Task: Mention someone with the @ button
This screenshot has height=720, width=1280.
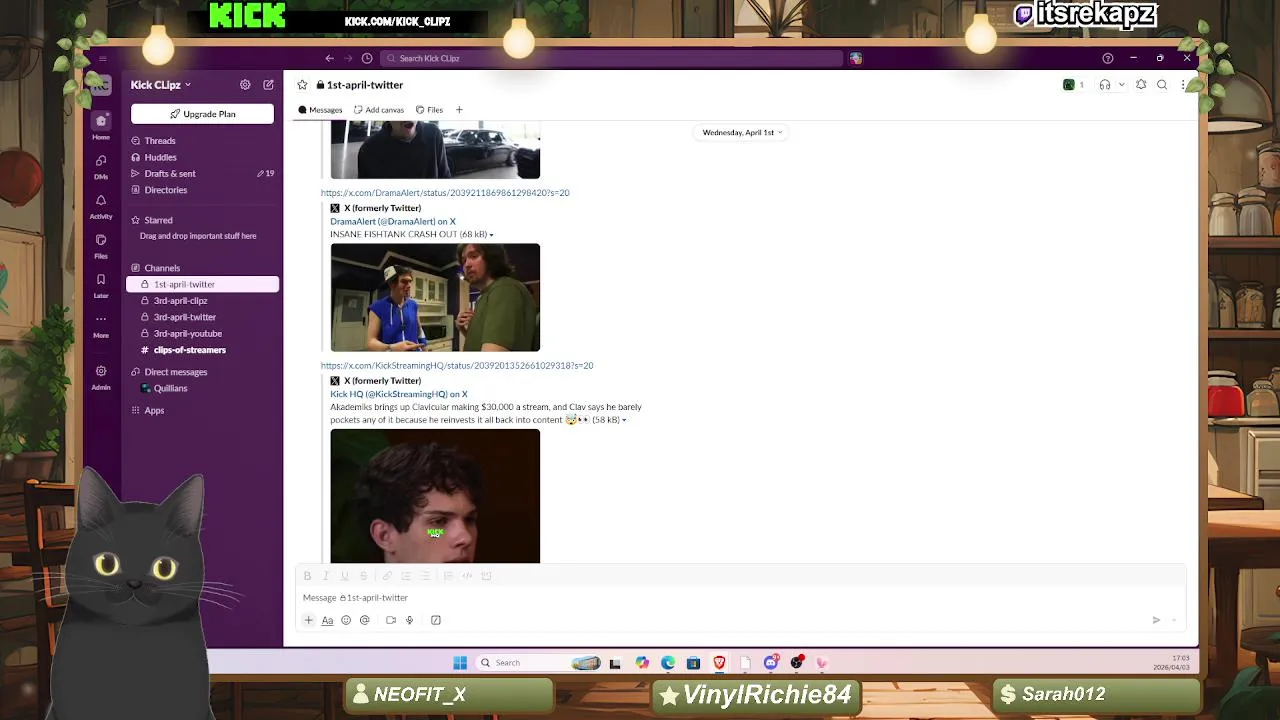Action: (365, 620)
